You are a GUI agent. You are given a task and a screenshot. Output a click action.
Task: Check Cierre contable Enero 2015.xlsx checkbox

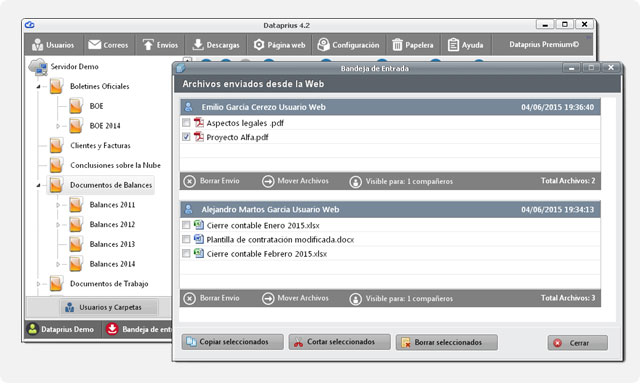pos(186,225)
